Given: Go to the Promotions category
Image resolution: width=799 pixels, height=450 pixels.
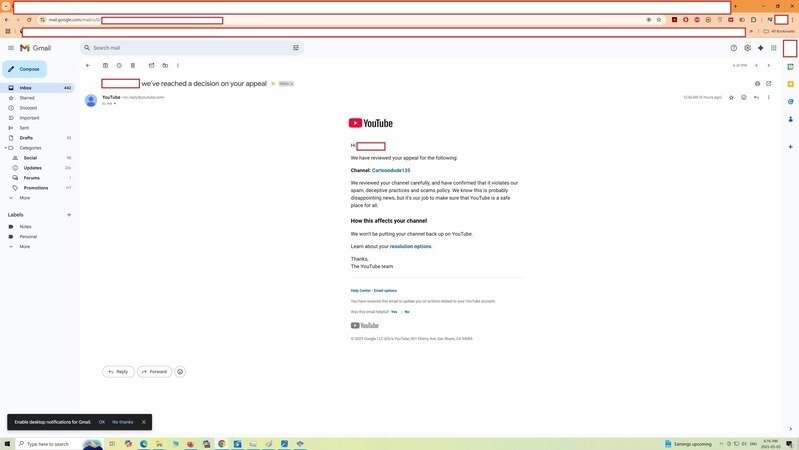Looking at the screenshot, I should 36,187.
